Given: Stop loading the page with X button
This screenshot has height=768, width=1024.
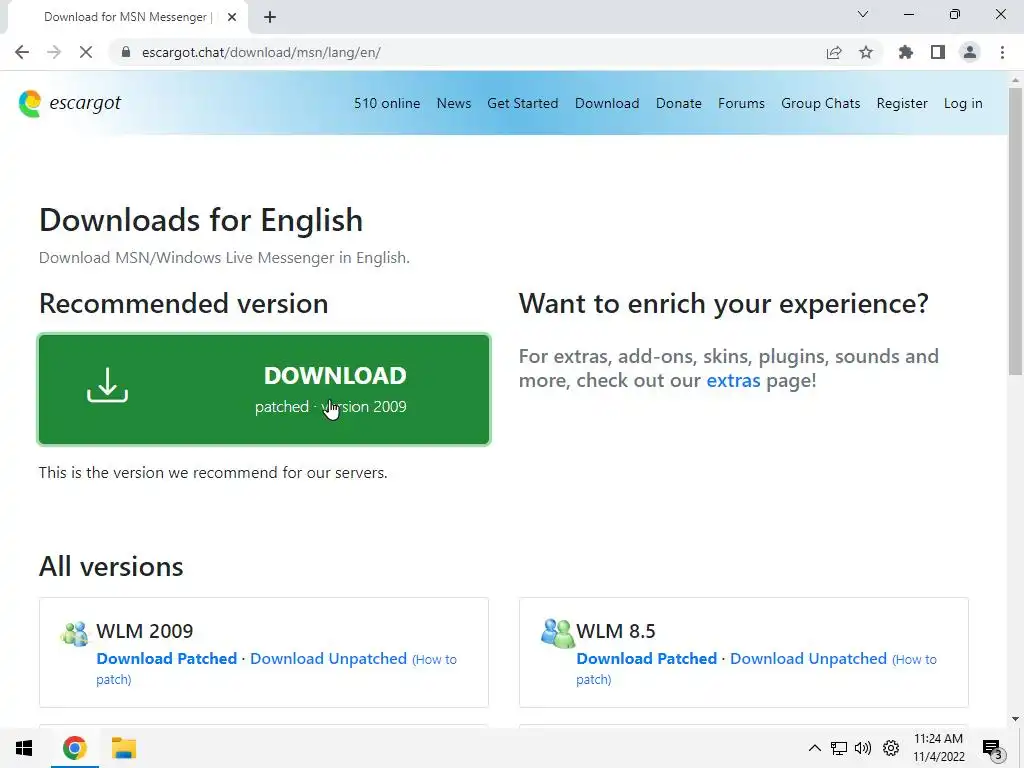Looking at the screenshot, I should pyautogui.click(x=86, y=52).
